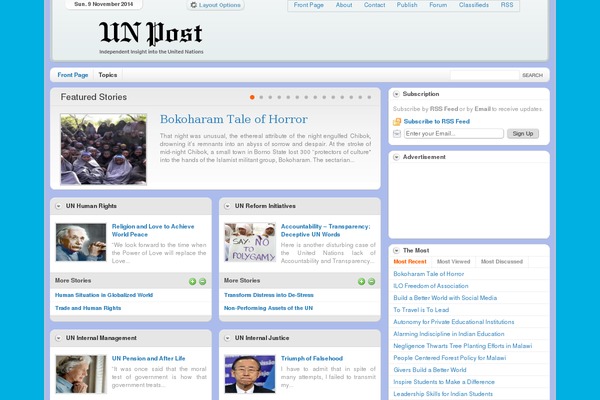This screenshot has height=400, width=600.
Task: Open Build a Better World with Social Media
Action: pyautogui.click(x=445, y=298)
